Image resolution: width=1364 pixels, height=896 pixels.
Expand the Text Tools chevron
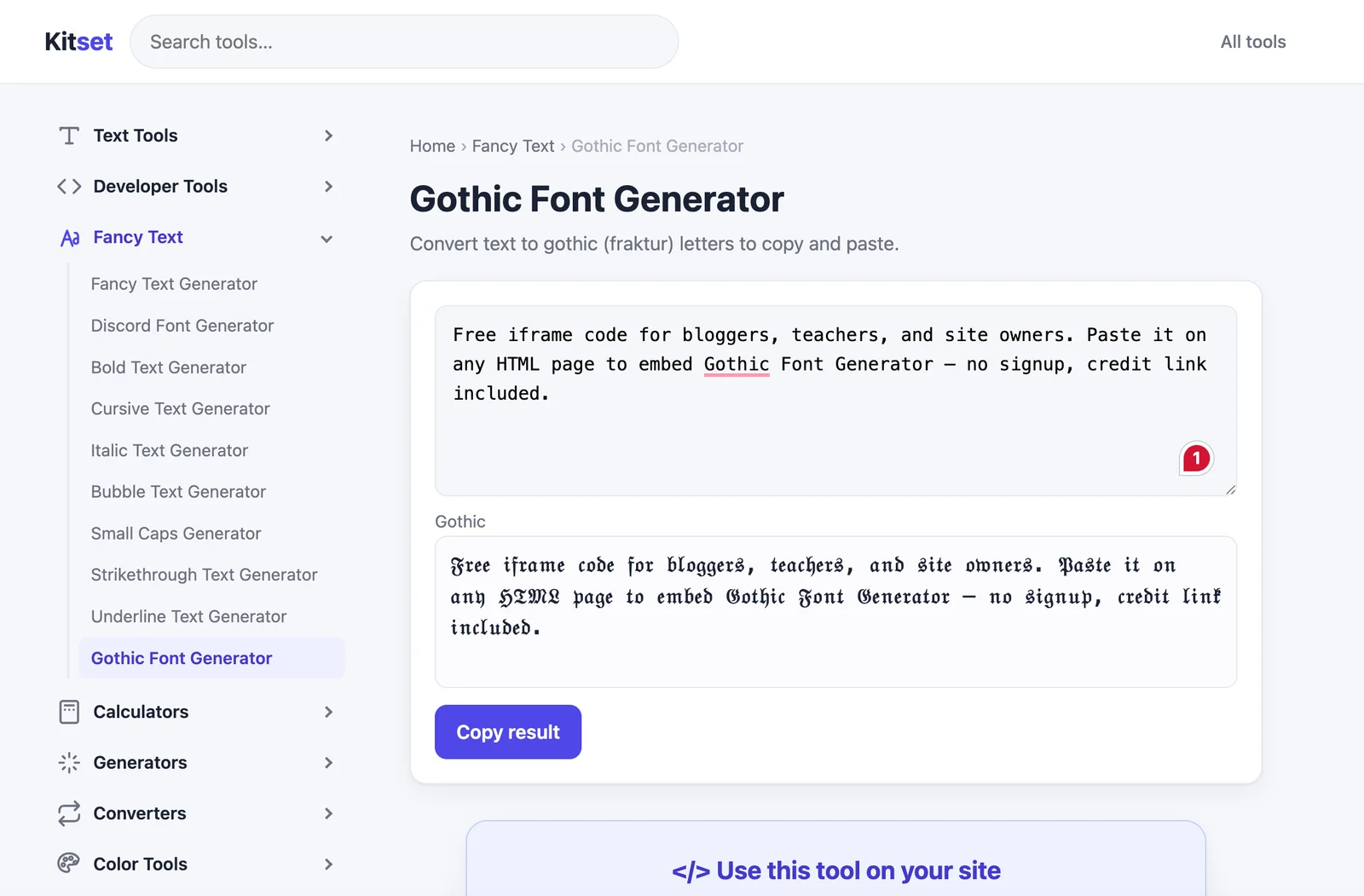point(328,136)
